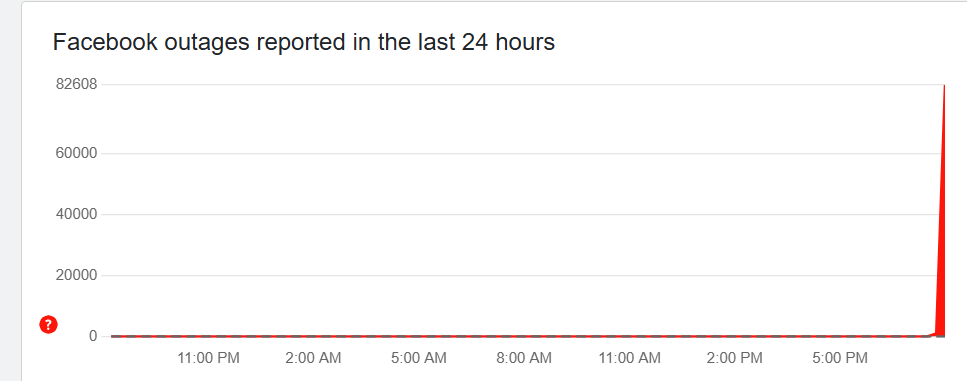Viewport: 967px width, 381px height.
Task: Click the top tip of the red spike
Action: (944, 86)
